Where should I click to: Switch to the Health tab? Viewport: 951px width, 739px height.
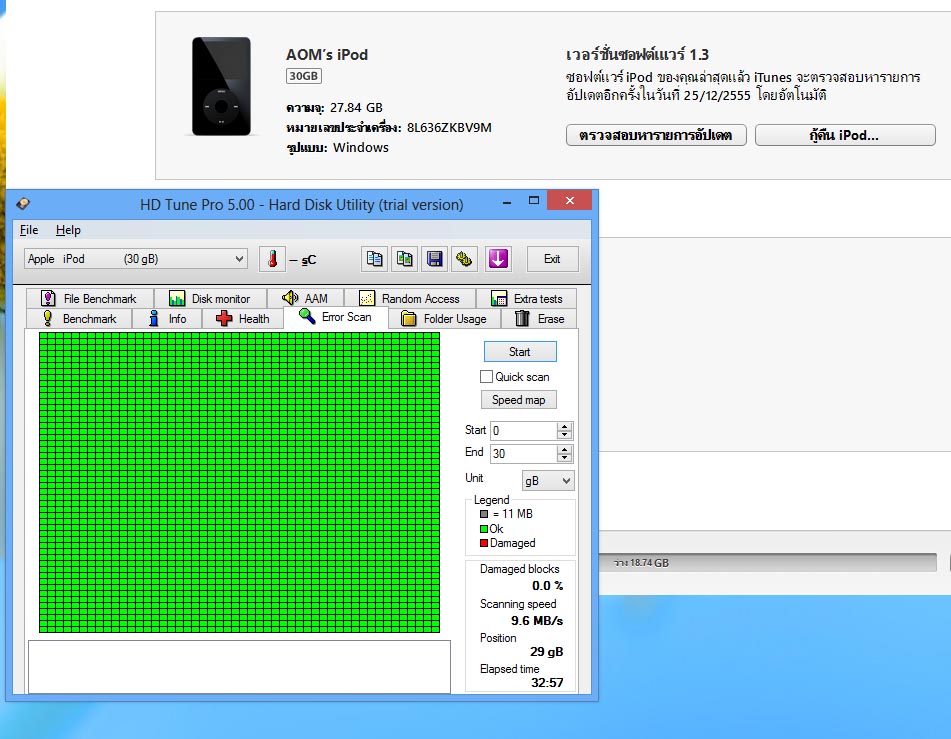pos(243,319)
